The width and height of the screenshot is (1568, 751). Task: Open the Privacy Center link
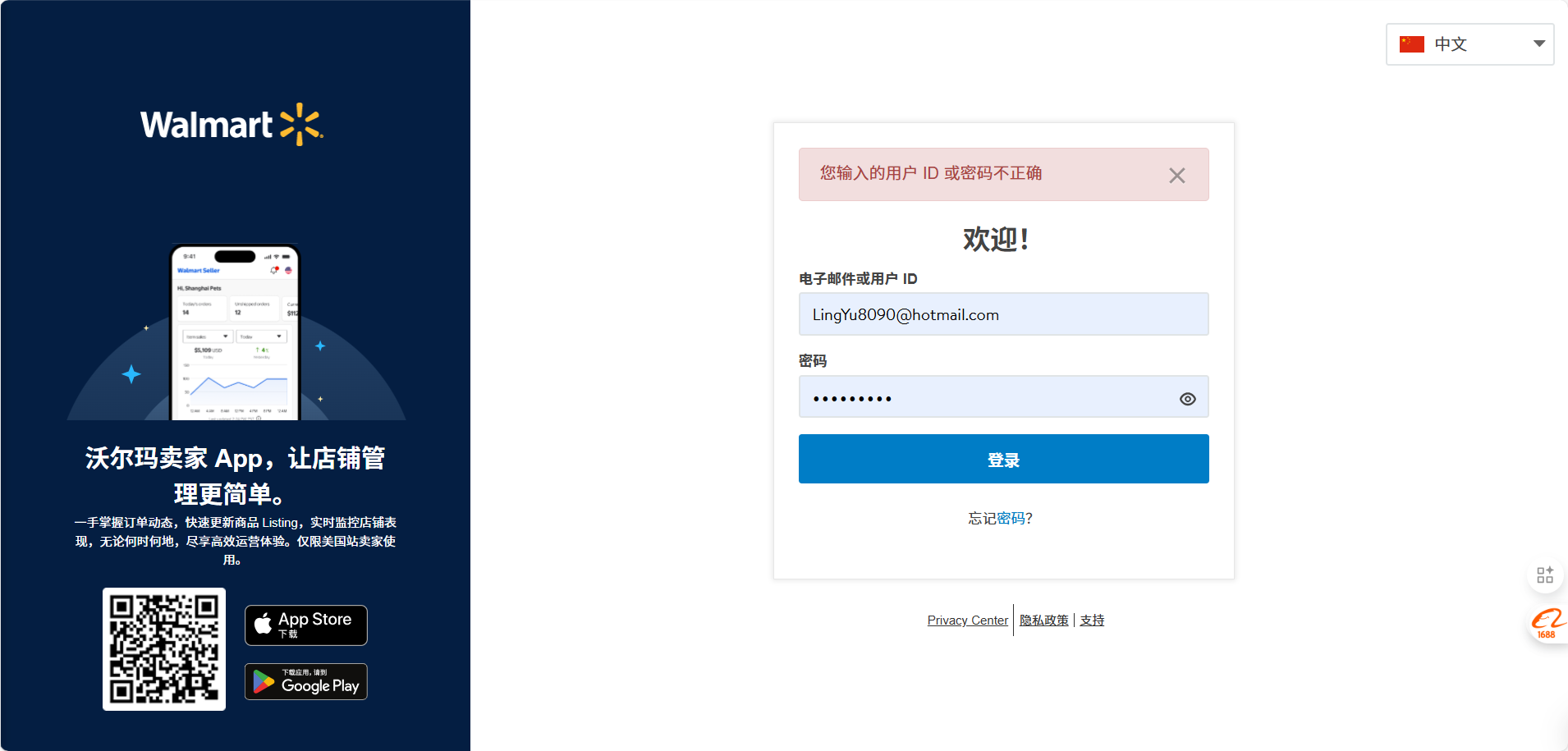[x=967, y=620]
